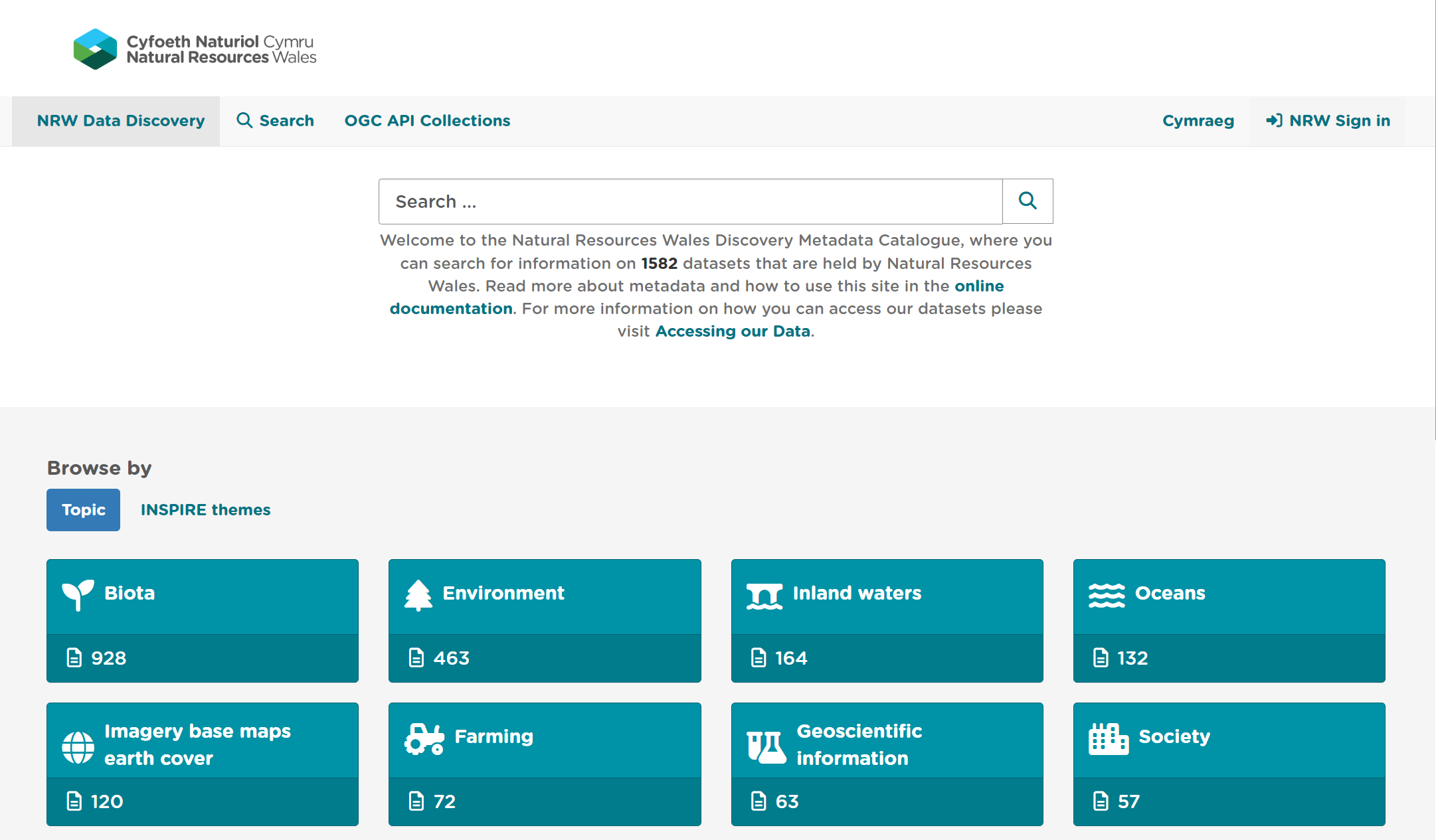Click the 1582 datasets figure in welcome text
1436x840 pixels.
point(660,264)
